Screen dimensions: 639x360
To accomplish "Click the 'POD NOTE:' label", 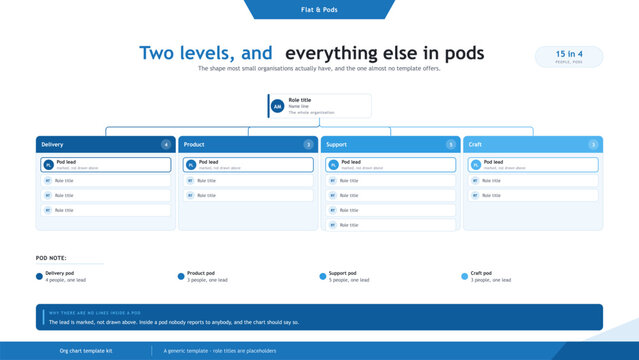I will tap(51, 258).
